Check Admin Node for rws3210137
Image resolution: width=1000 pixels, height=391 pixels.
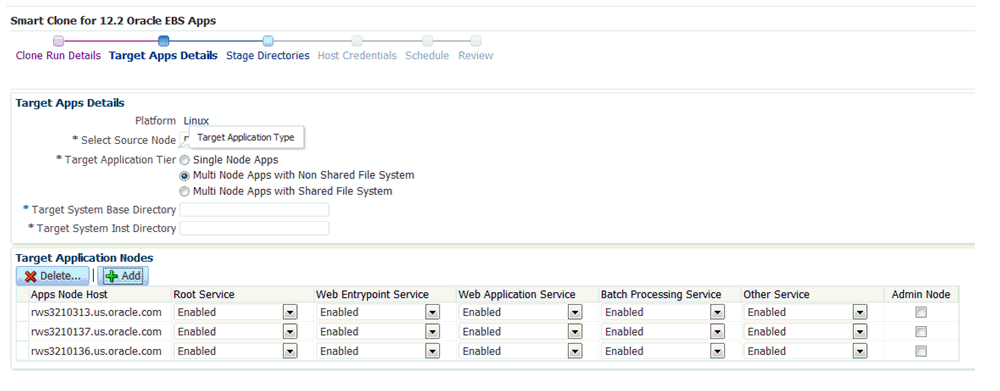(x=920, y=332)
